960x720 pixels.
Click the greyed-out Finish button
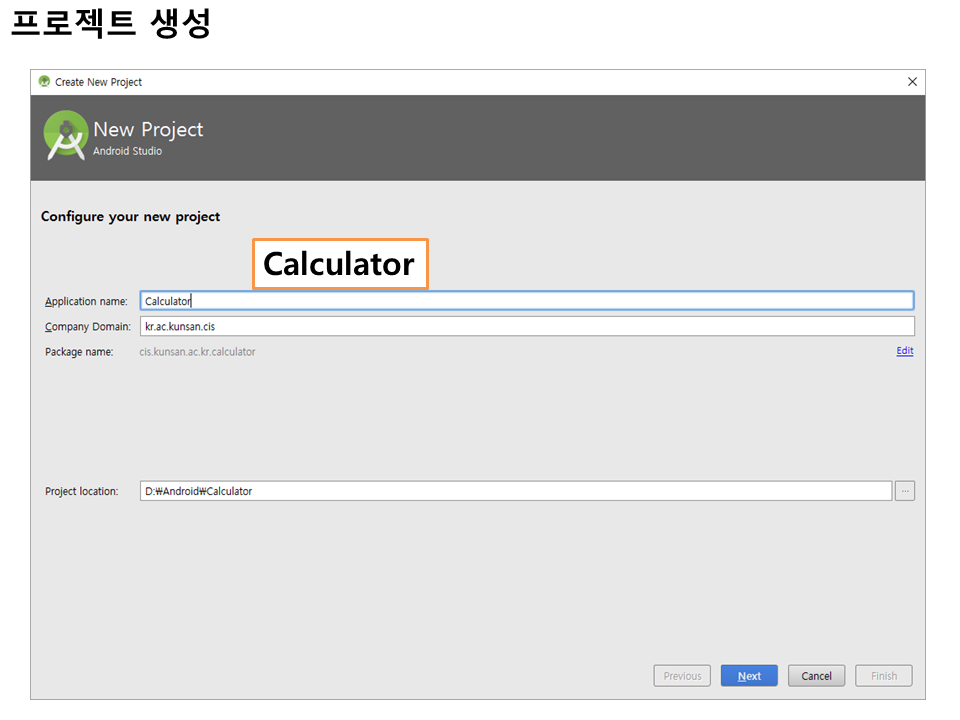coord(883,676)
